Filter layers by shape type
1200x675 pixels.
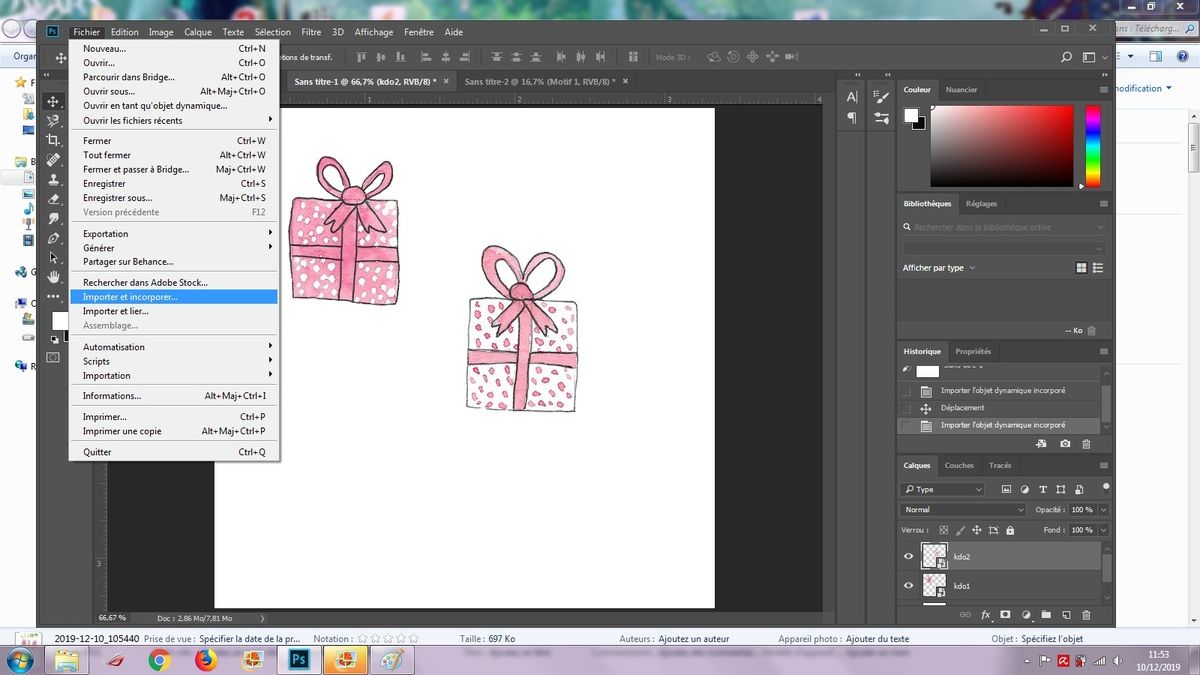tap(1063, 489)
